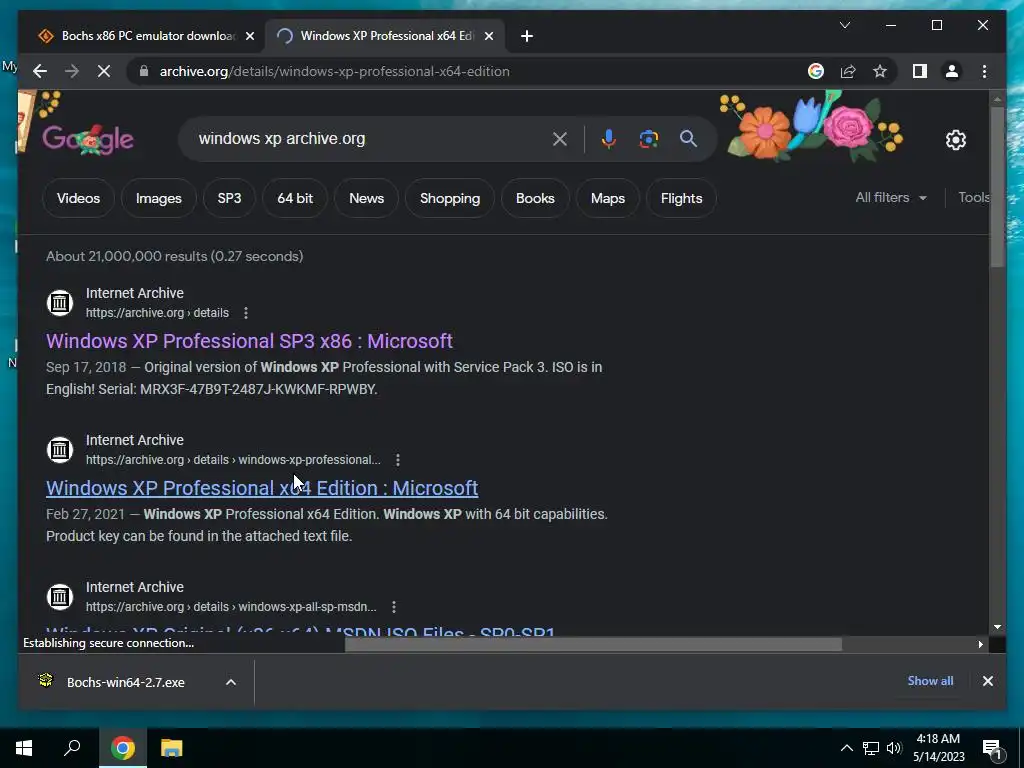The image size is (1024, 768).
Task: Open Google quick settings gear
Action: click(955, 139)
